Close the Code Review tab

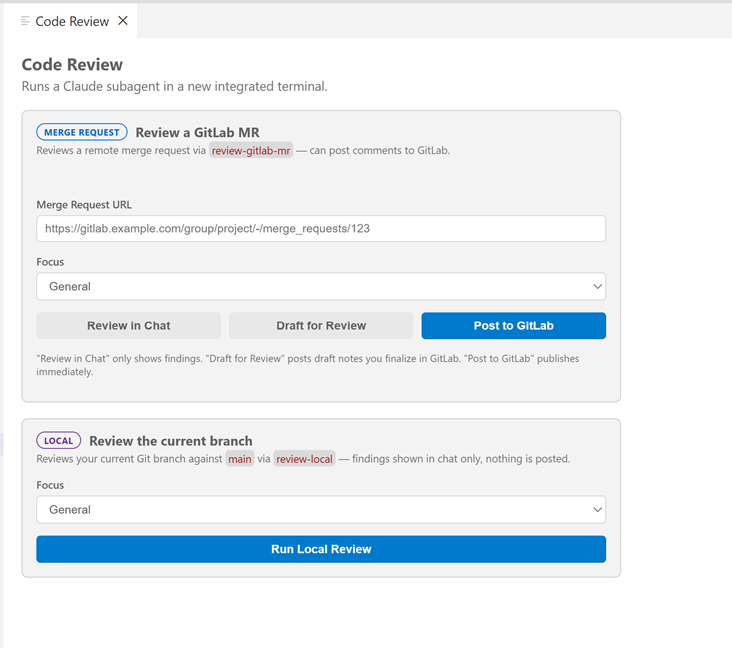point(123,21)
